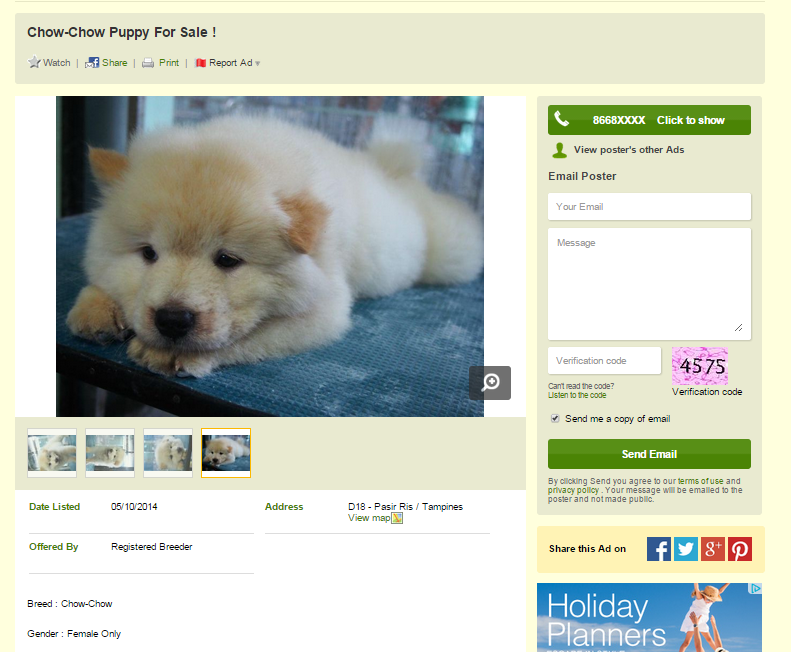The image size is (791, 652).
Task: Click the magnifier to enlarge the photo
Action: tap(490, 383)
